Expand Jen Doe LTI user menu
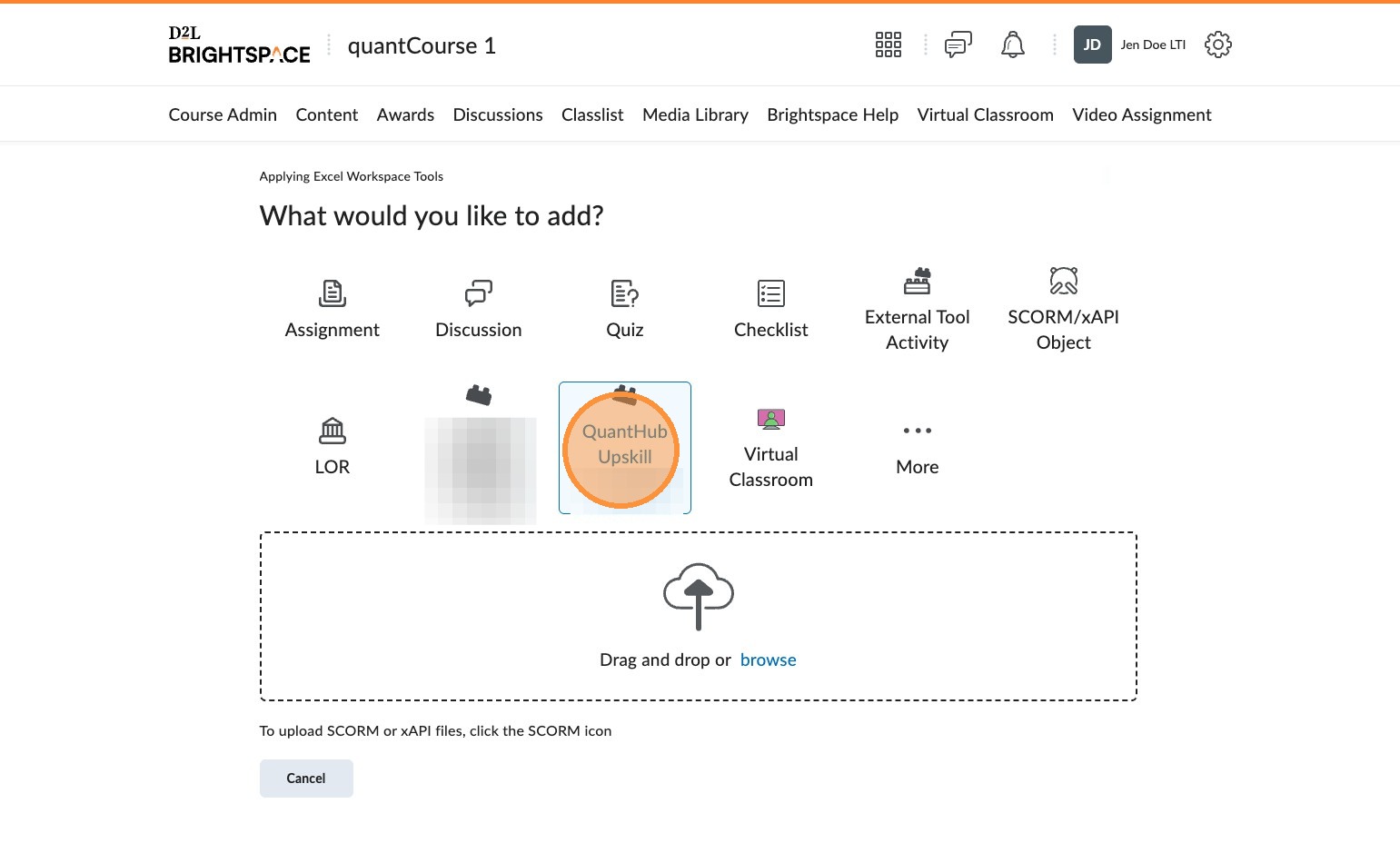The height and width of the screenshot is (843, 1400). coord(1131,45)
